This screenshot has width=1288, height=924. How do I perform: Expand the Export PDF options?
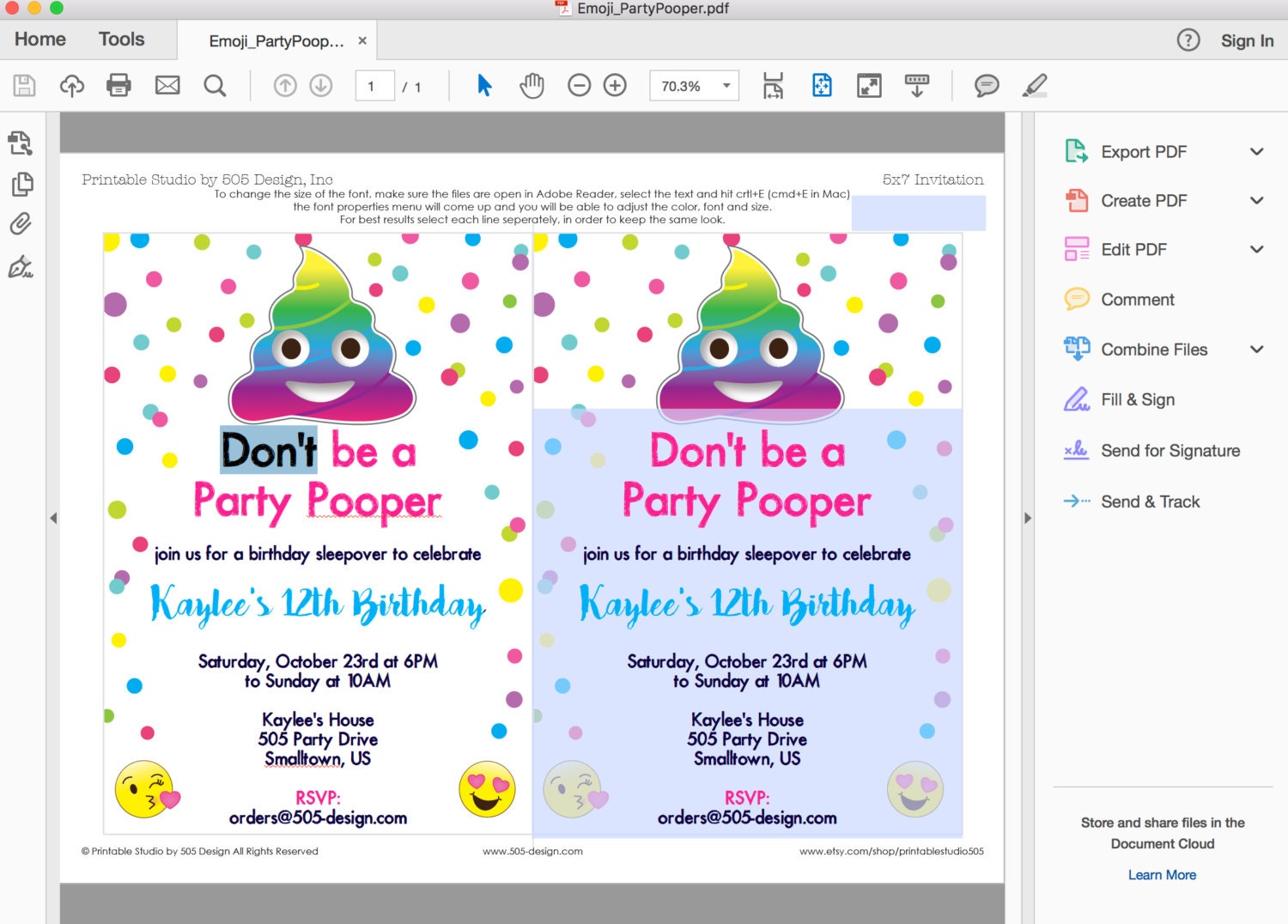tap(1257, 151)
